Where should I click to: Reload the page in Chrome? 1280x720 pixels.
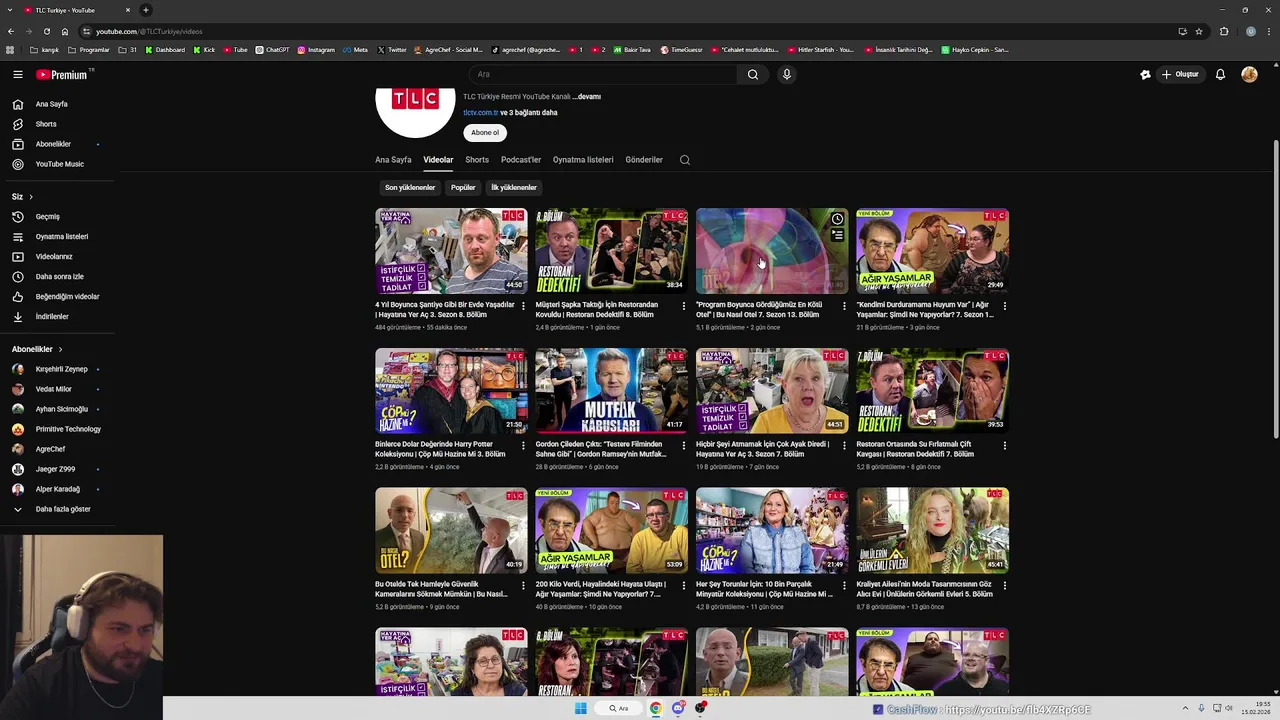pyautogui.click(x=46, y=31)
